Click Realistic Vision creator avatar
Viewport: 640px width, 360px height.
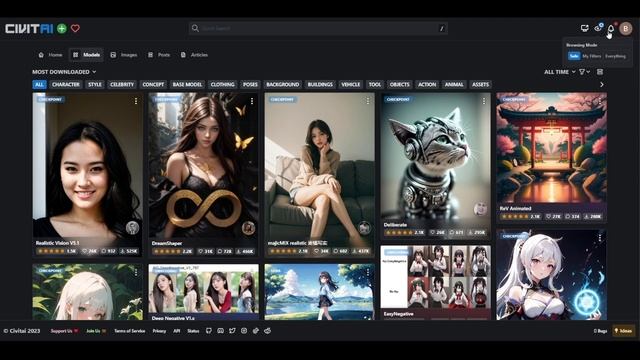[132, 228]
